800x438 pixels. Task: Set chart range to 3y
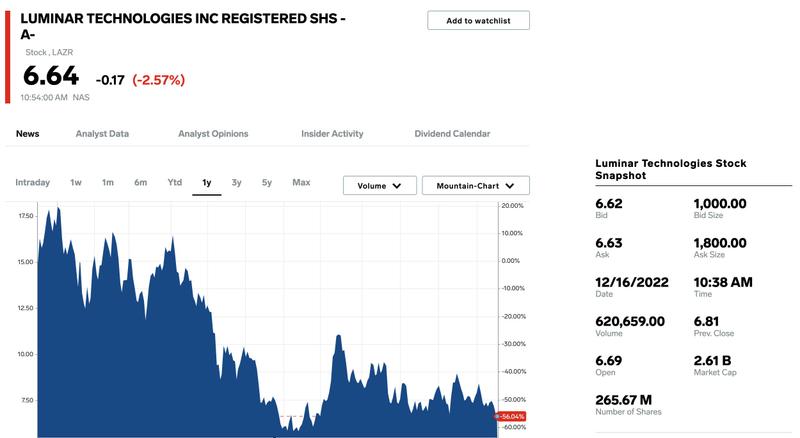click(x=236, y=182)
